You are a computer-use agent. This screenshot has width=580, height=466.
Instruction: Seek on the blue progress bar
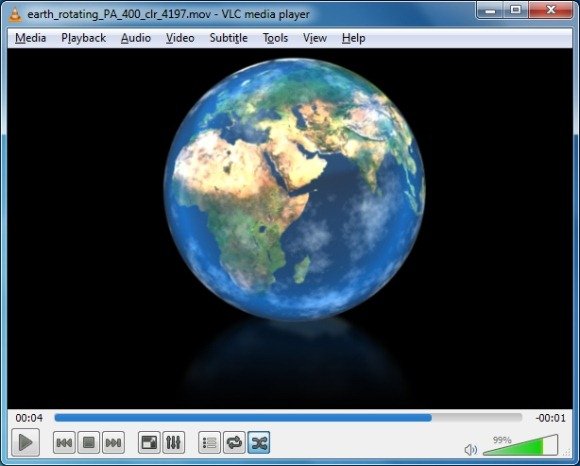click(x=288, y=418)
